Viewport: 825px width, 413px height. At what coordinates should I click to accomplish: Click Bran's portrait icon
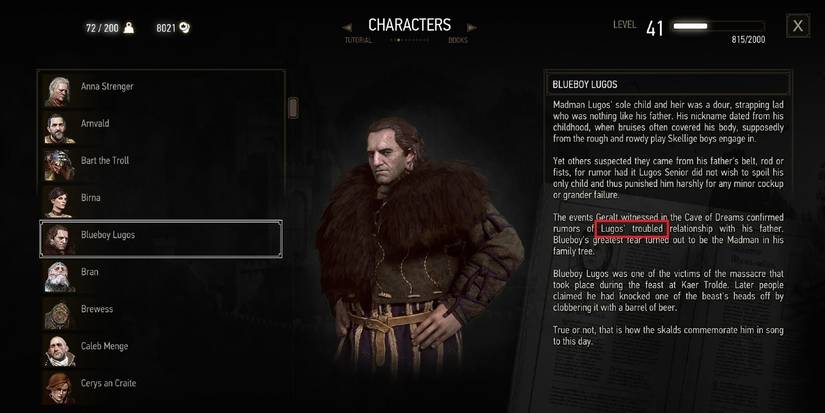[59, 276]
